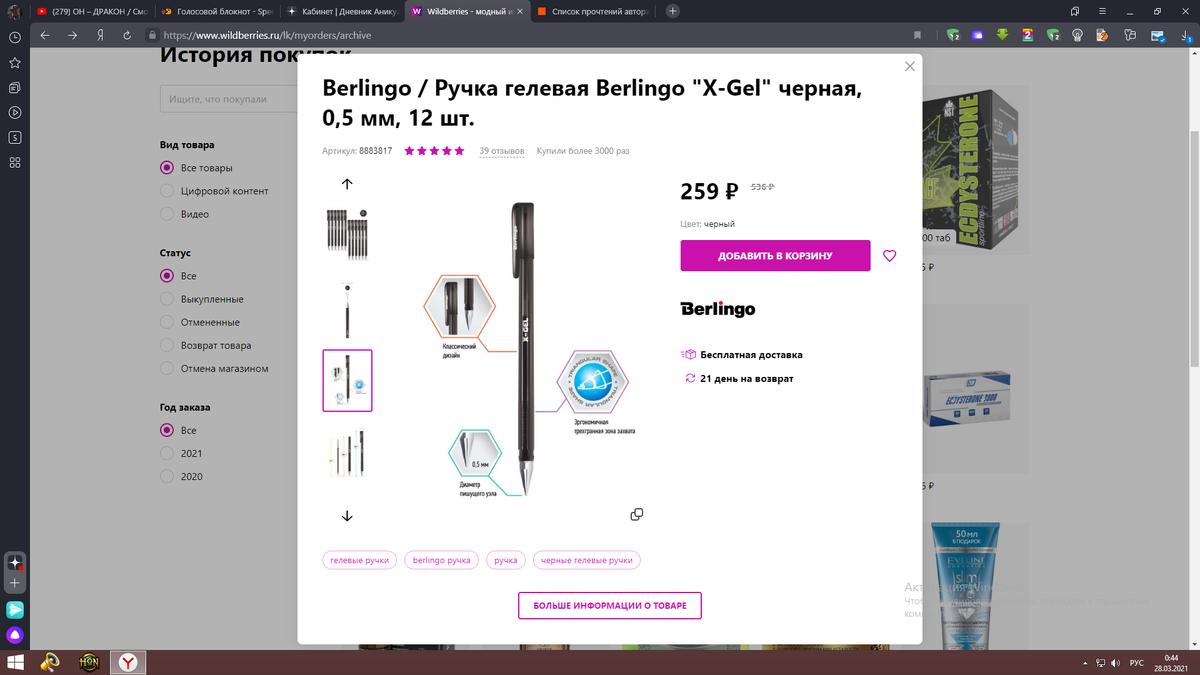
Task: Close the product popup with the X
Action: (x=909, y=67)
